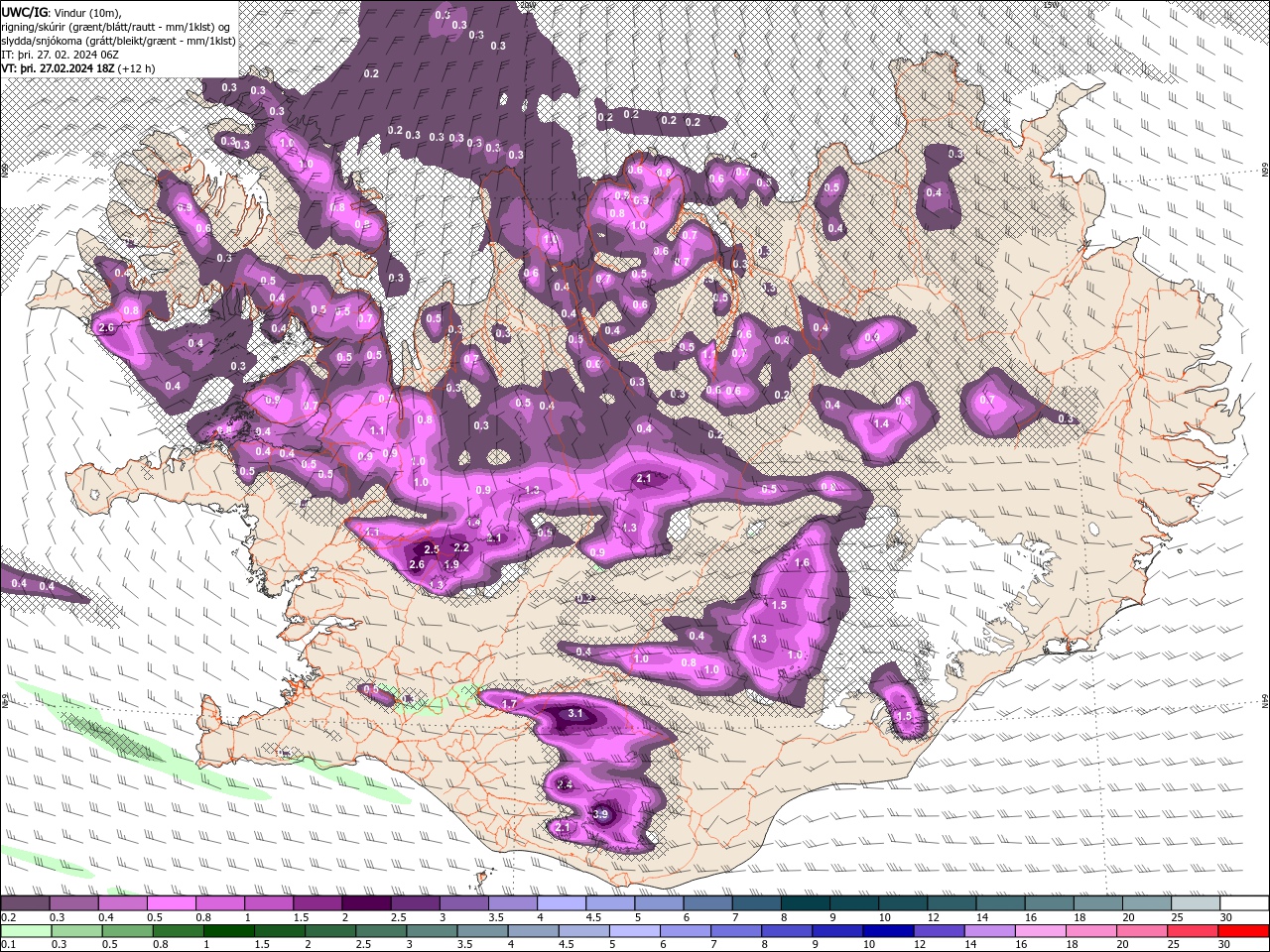Click the 2.4 snowfall value on map
Viewport: 1270px width, 952px height.
click(x=566, y=784)
